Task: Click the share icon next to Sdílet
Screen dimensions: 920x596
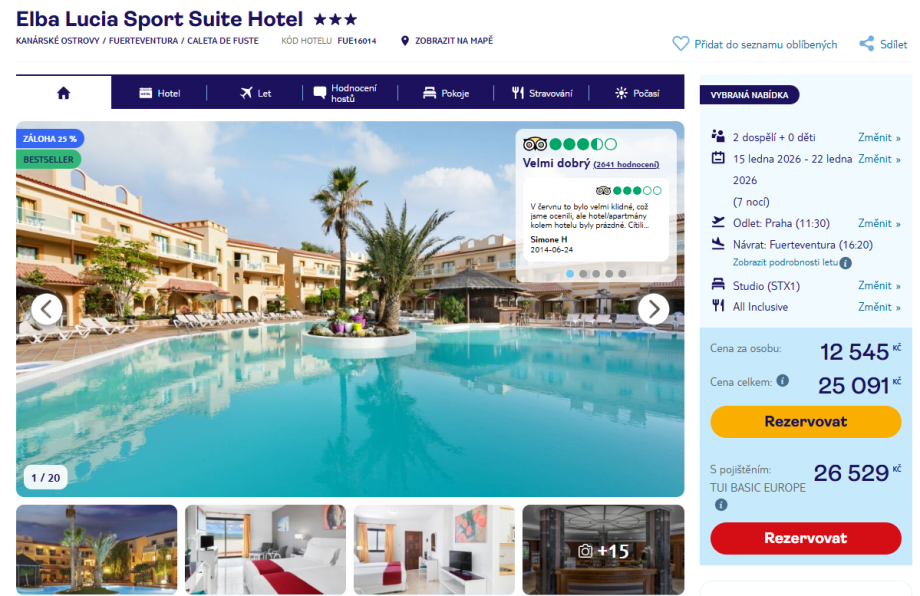Action: [x=866, y=44]
